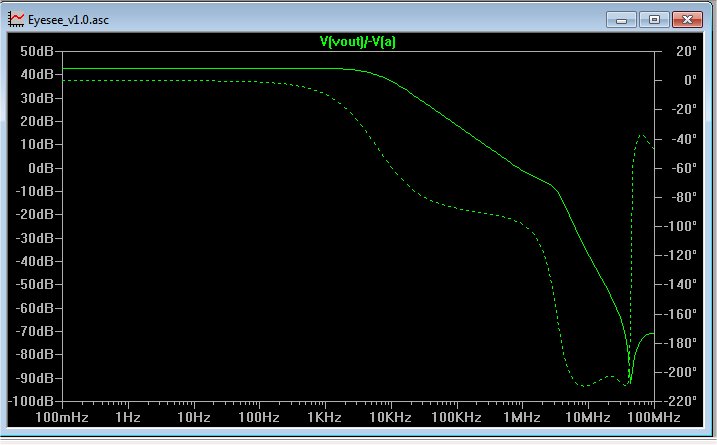The height and width of the screenshot is (445, 717).
Task: Click the -140° right axis label
Action: point(681,284)
